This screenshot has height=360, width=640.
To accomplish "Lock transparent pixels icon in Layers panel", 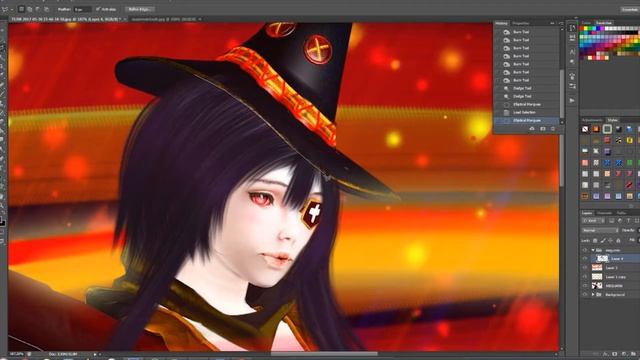I will [x=595, y=241].
